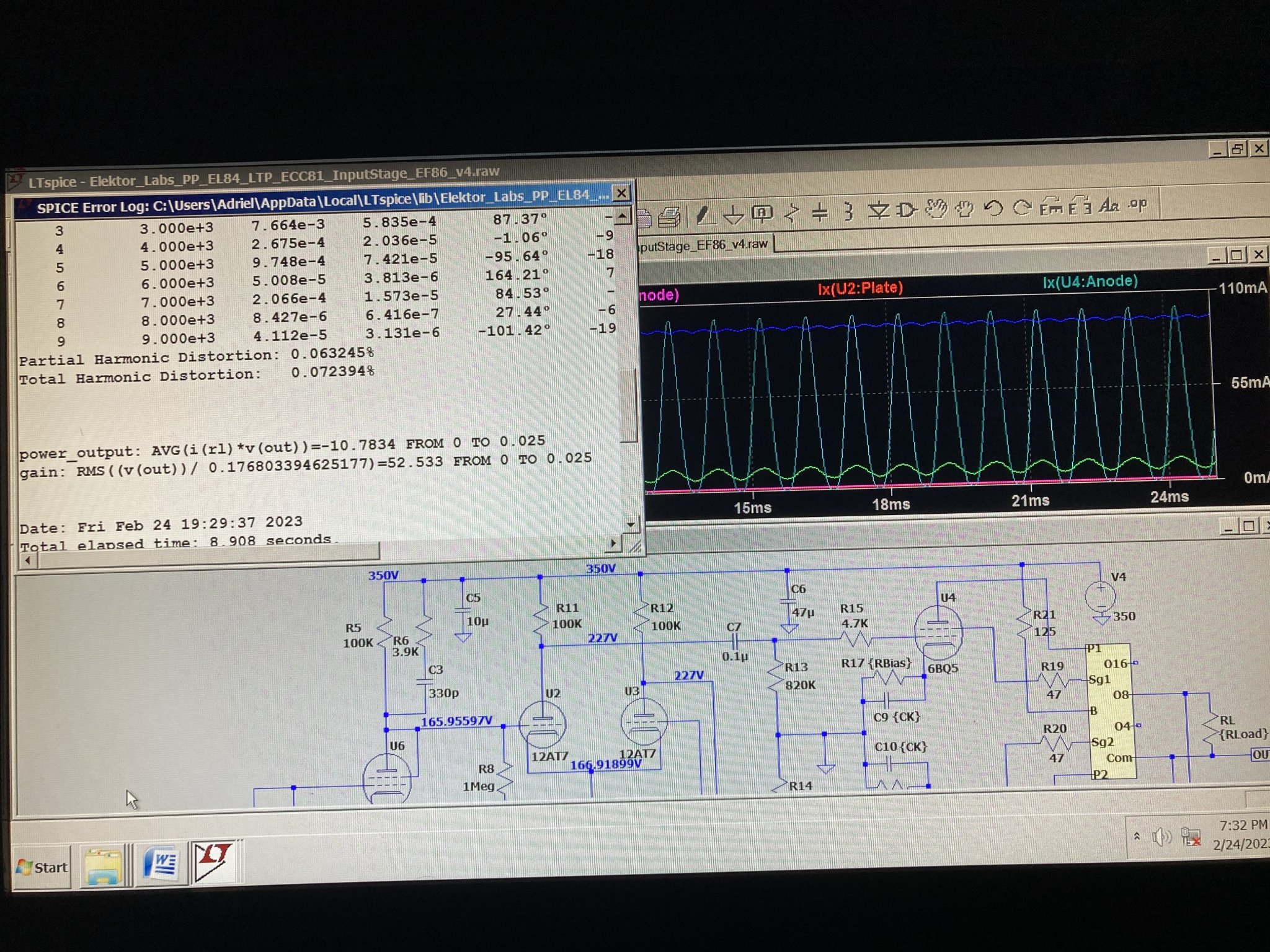Click the 7:32 PM system clock

1243,825
